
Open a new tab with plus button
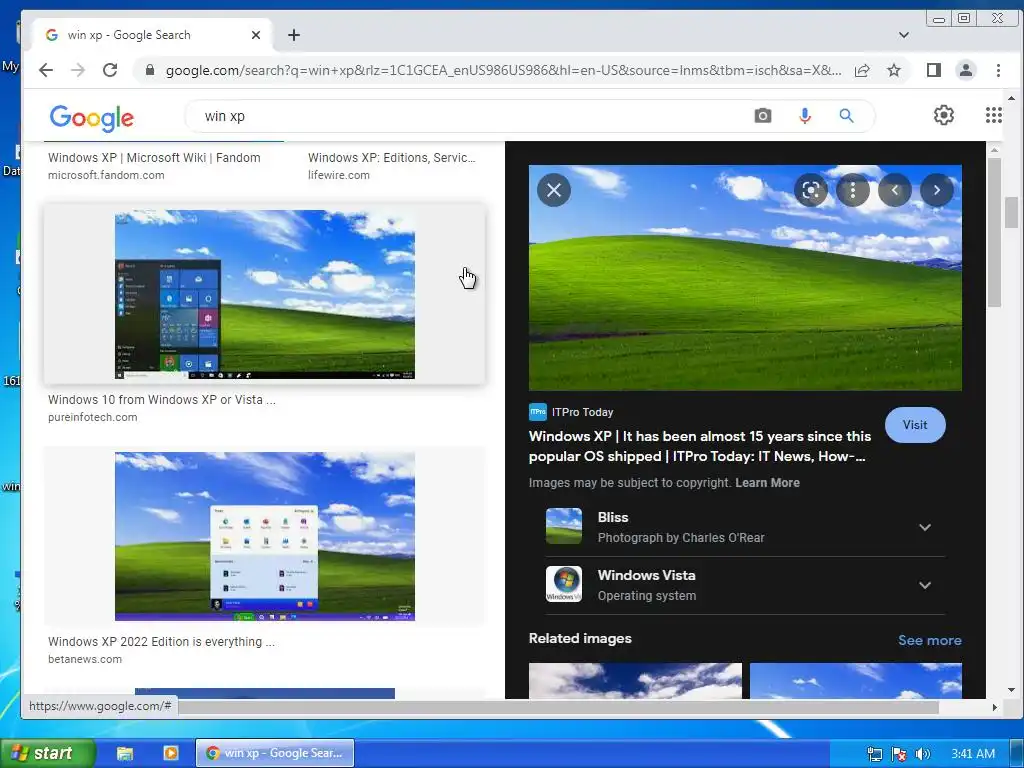(x=294, y=35)
